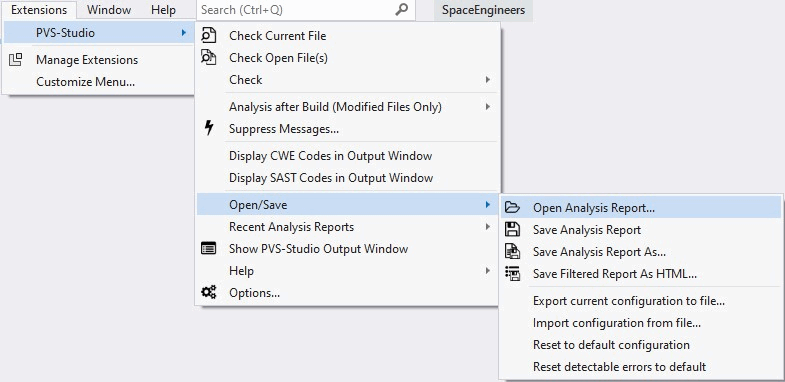
Task: Click the Check Open File(s) icon
Action: pos(208,58)
